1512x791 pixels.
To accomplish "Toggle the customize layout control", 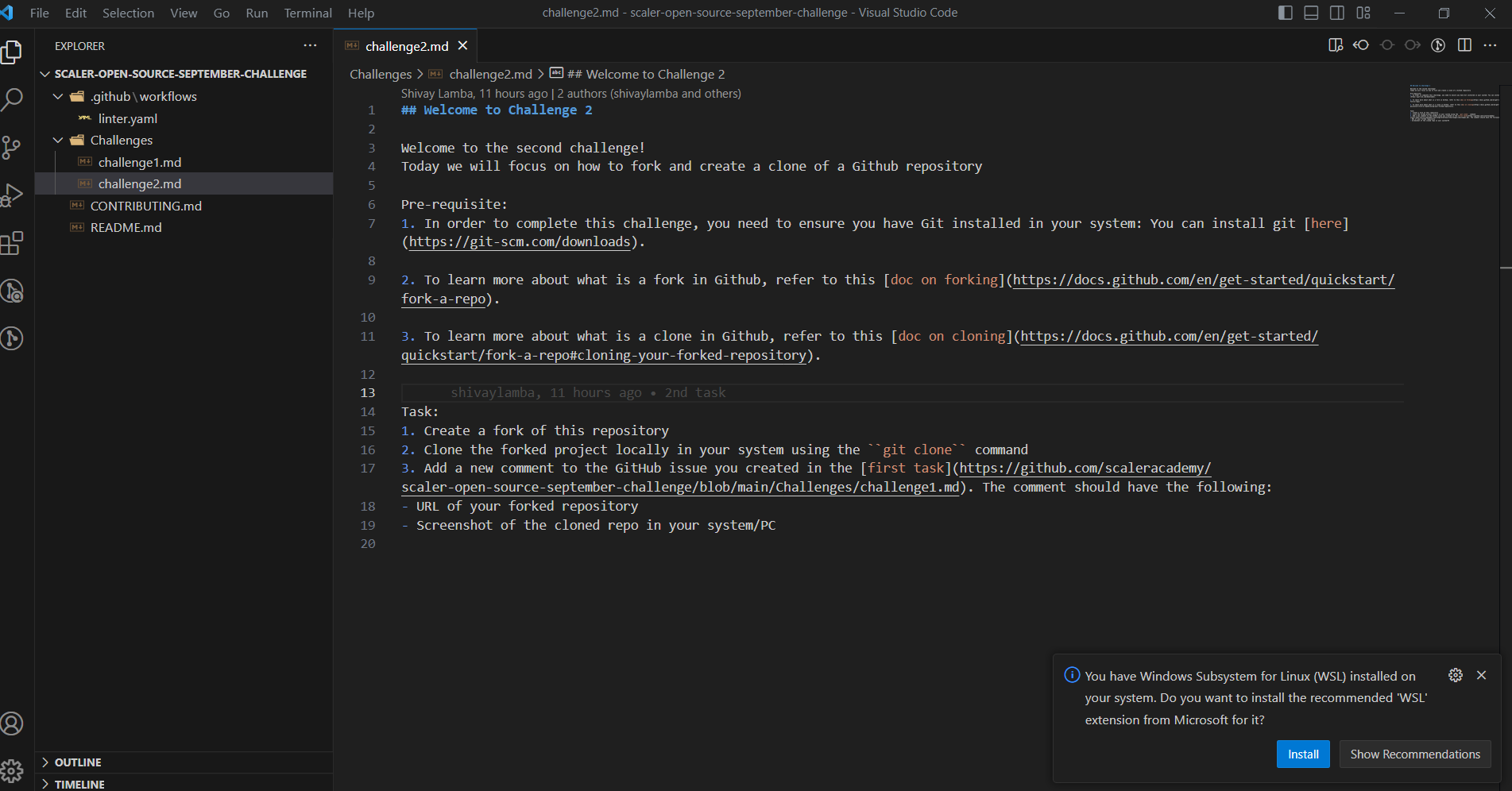I will tap(1363, 13).
